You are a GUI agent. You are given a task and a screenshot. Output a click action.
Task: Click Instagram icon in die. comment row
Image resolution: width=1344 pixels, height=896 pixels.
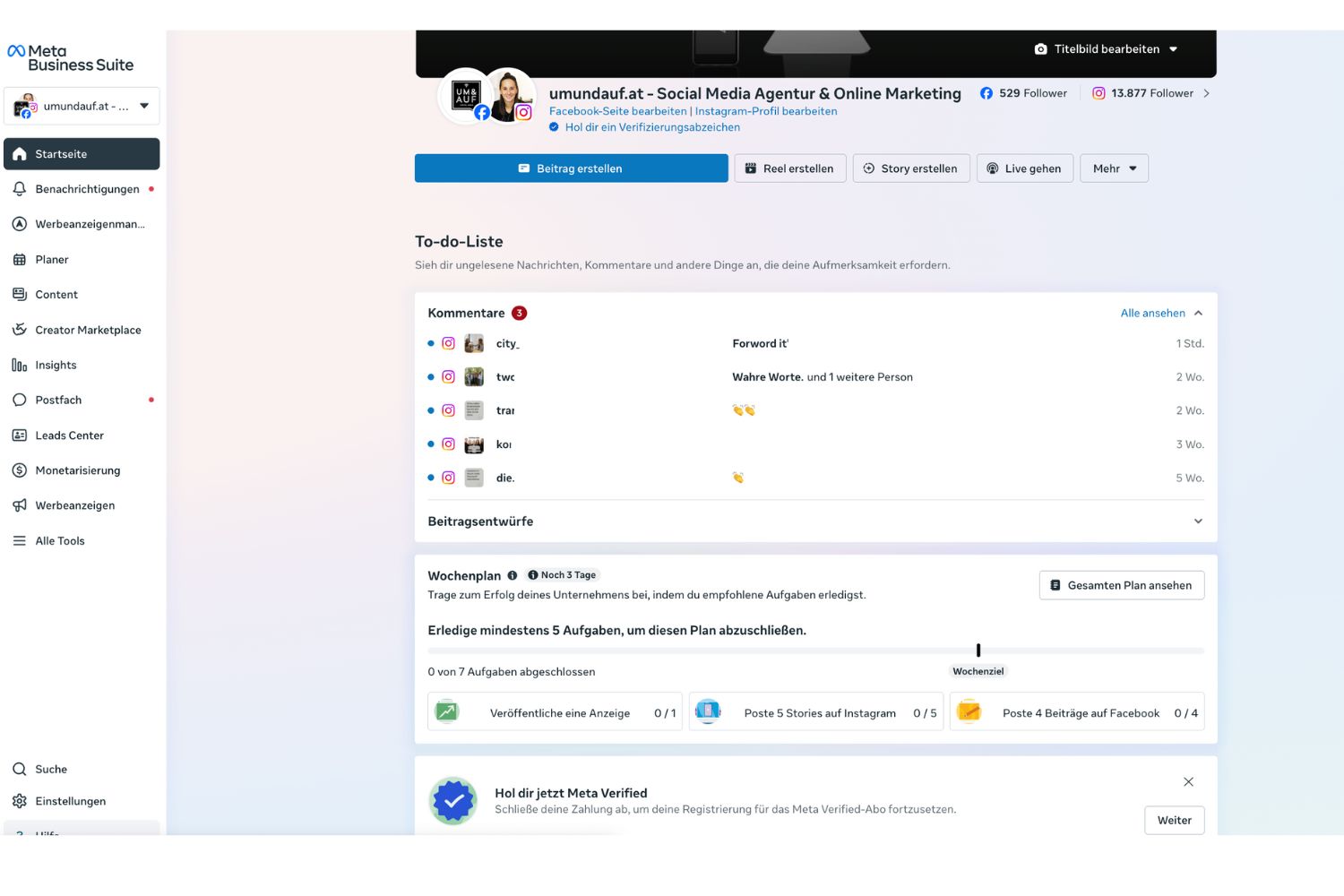[449, 478]
